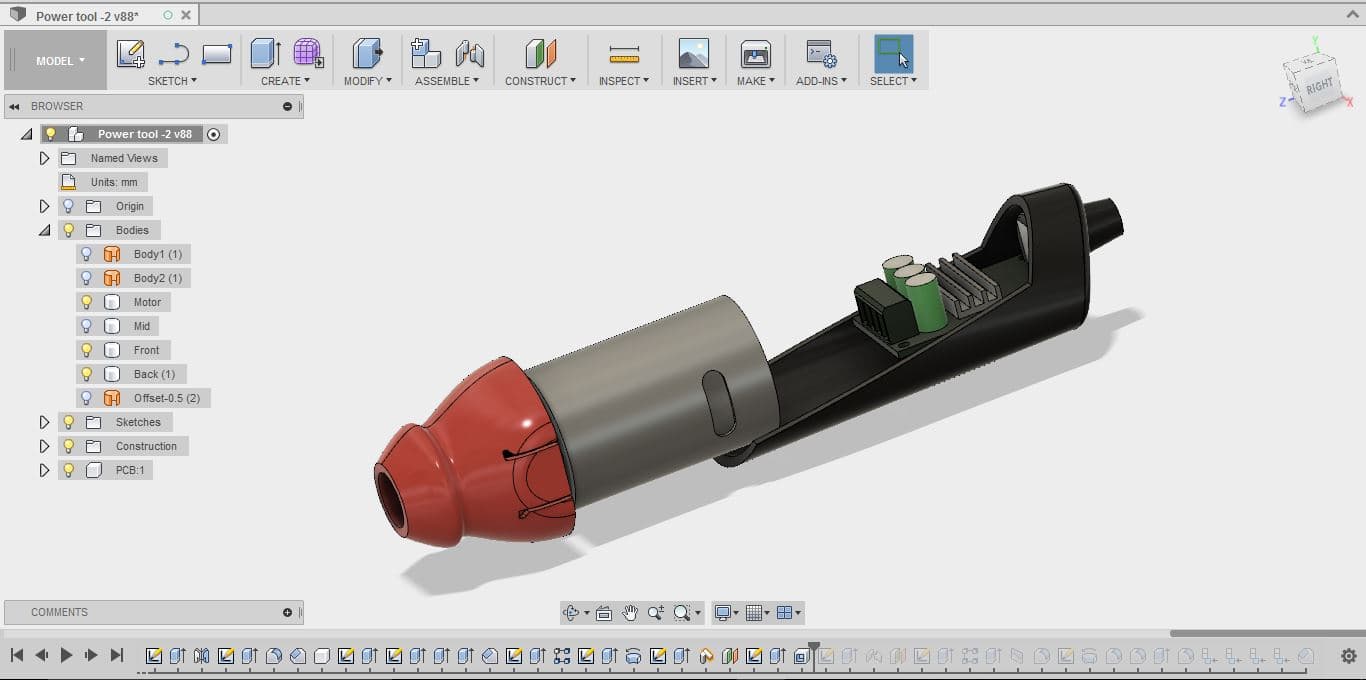1366x680 pixels.
Task: Open timeline settings gear
Action: click(x=1348, y=656)
